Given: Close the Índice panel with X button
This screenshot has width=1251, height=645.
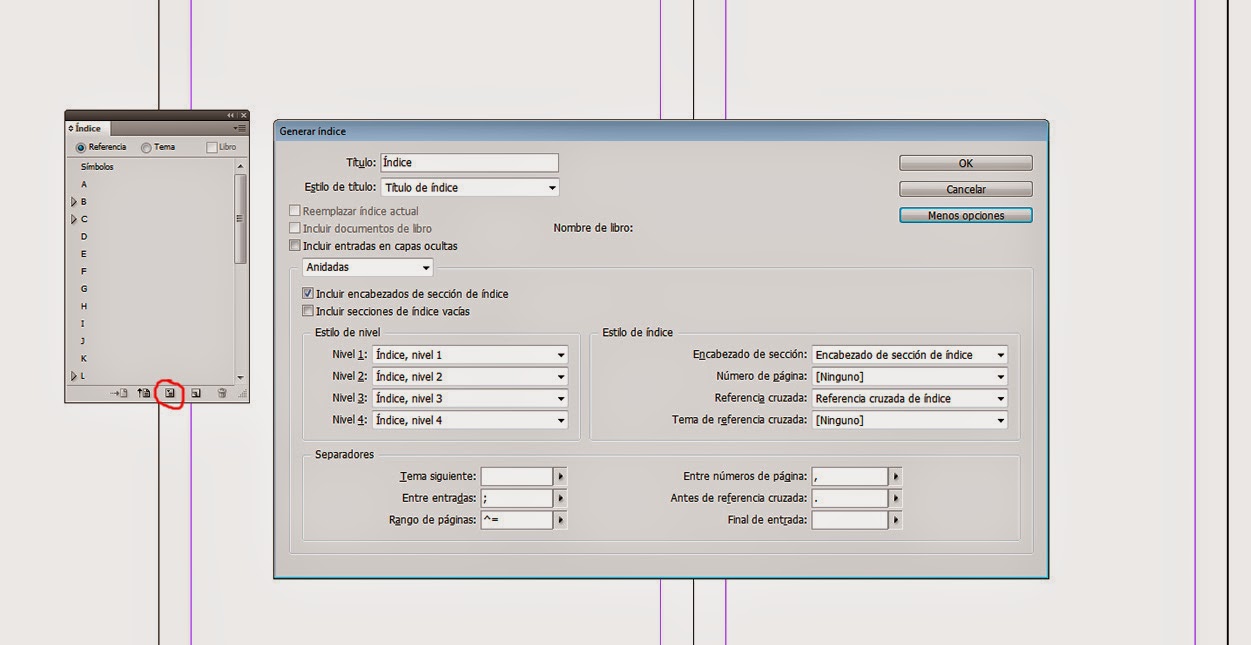Looking at the screenshot, I should tap(243, 116).
